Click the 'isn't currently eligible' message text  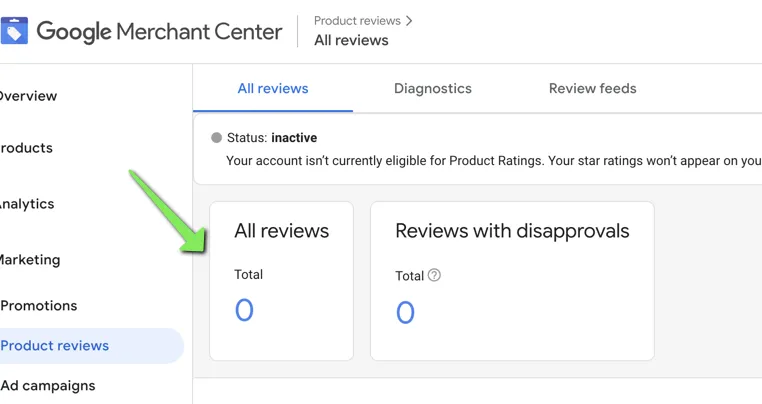click(493, 161)
